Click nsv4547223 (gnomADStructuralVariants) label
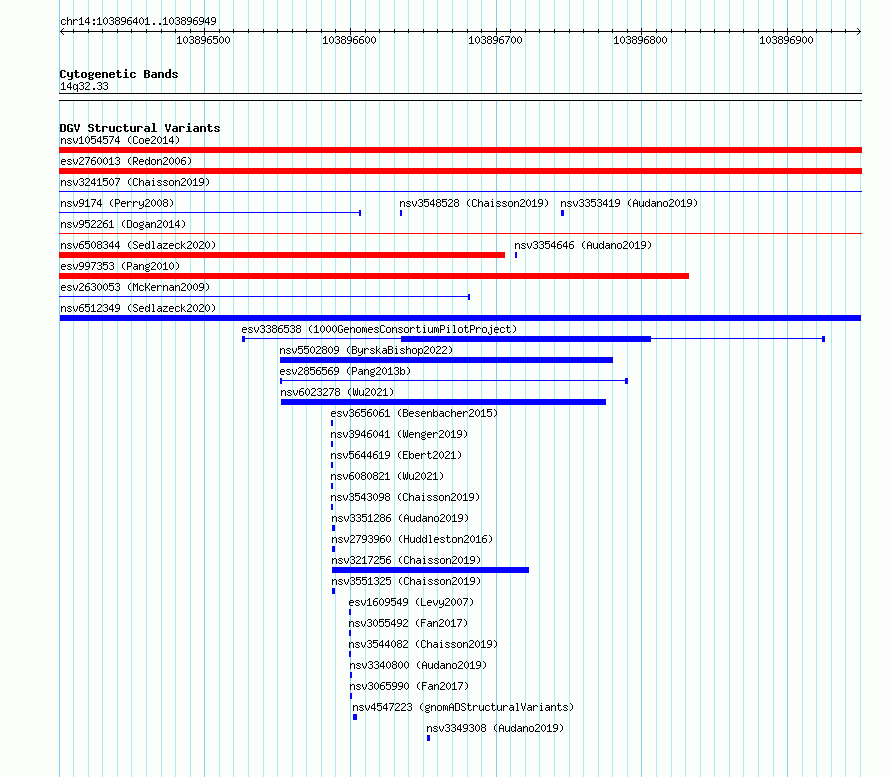The height and width of the screenshot is (777, 890). pyautogui.click(x=463, y=707)
